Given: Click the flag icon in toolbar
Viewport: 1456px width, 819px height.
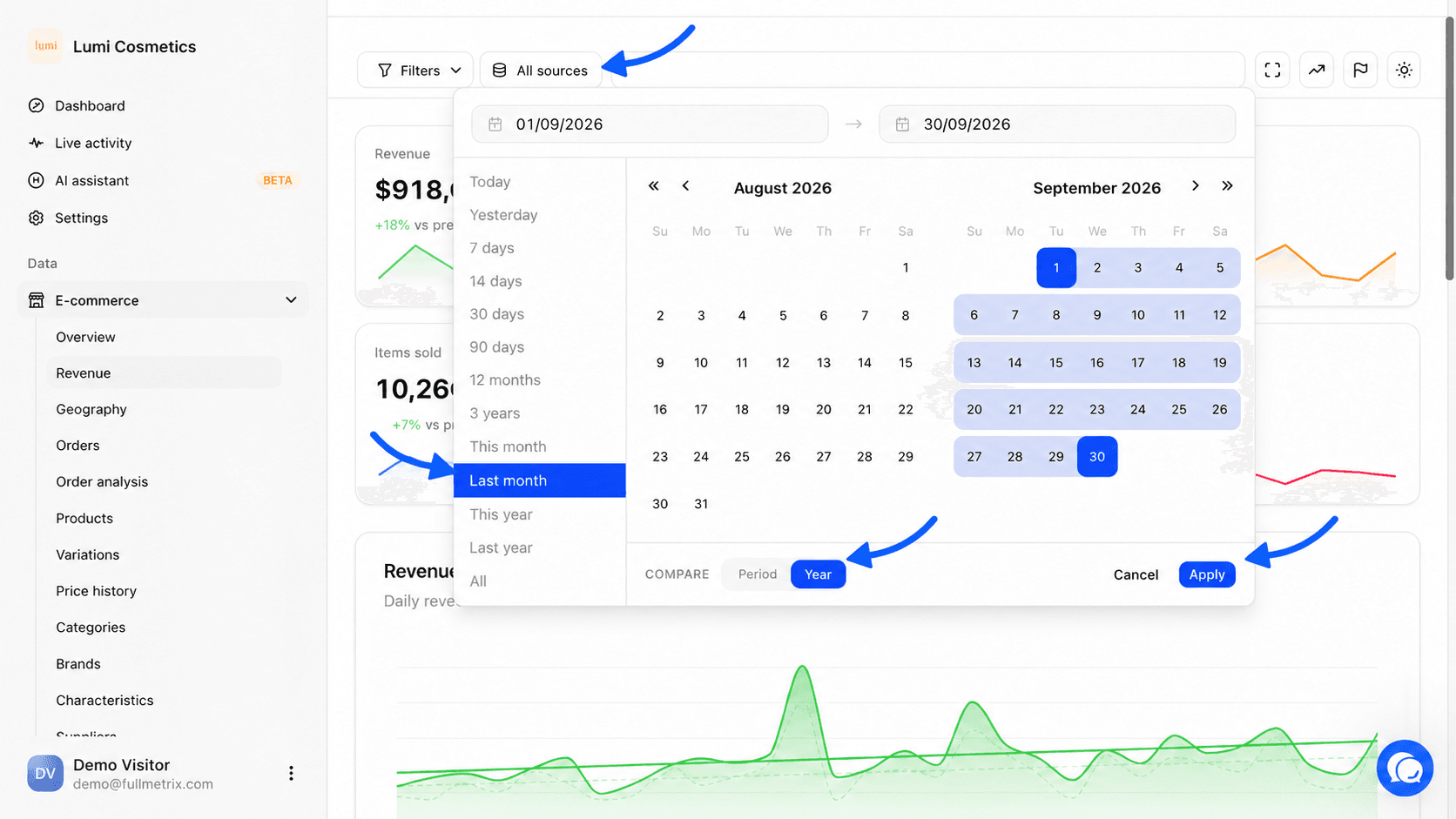Looking at the screenshot, I should click(1360, 70).
